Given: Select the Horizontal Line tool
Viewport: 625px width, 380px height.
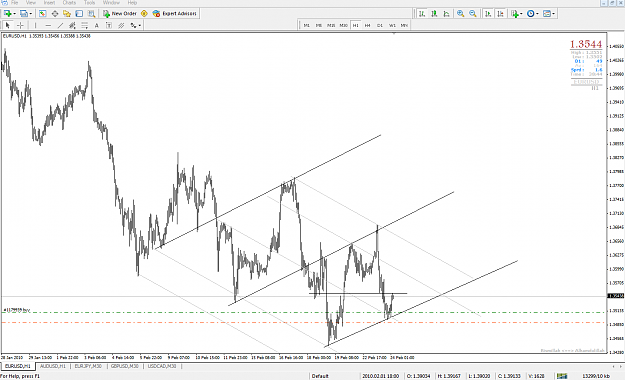Looking at the screenshot, I should click(48, 25).
